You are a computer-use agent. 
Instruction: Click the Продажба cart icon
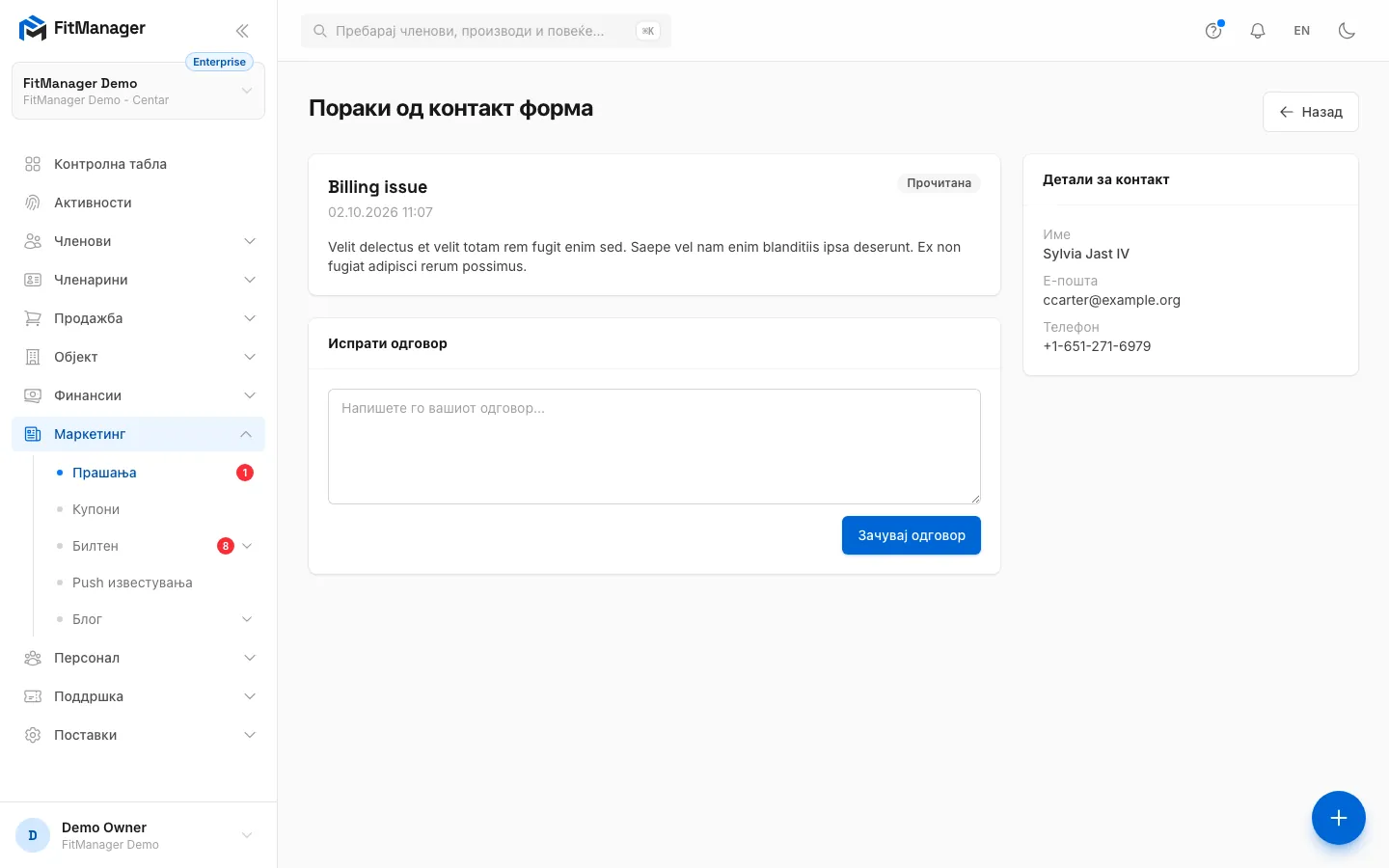tap(33, 318)
